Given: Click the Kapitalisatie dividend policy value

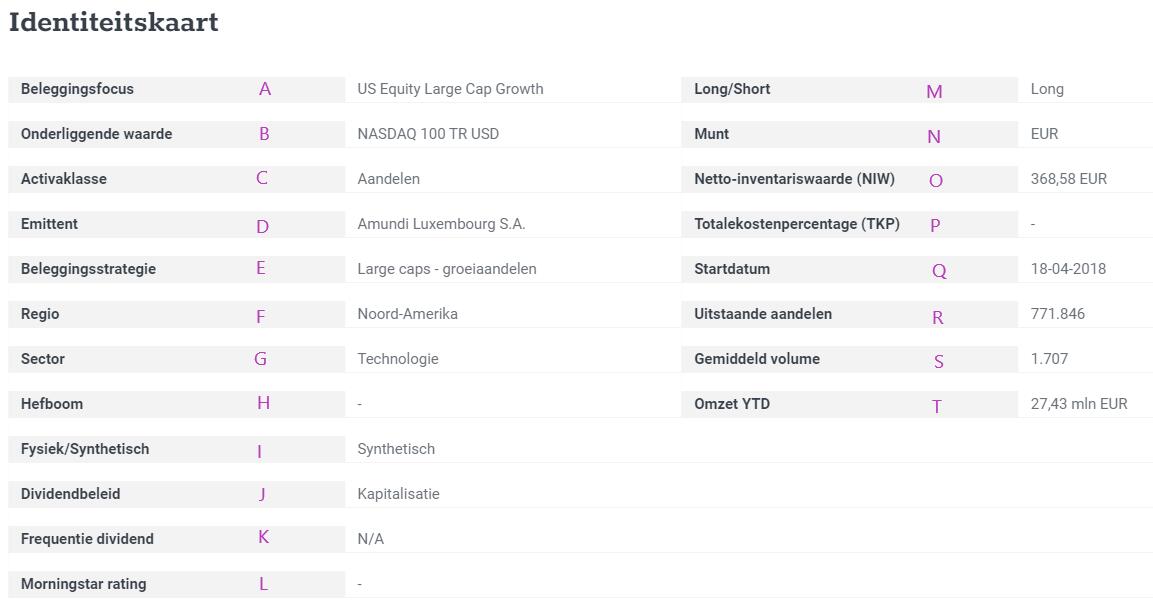Looking at the screenshot, I should [399, 494].
